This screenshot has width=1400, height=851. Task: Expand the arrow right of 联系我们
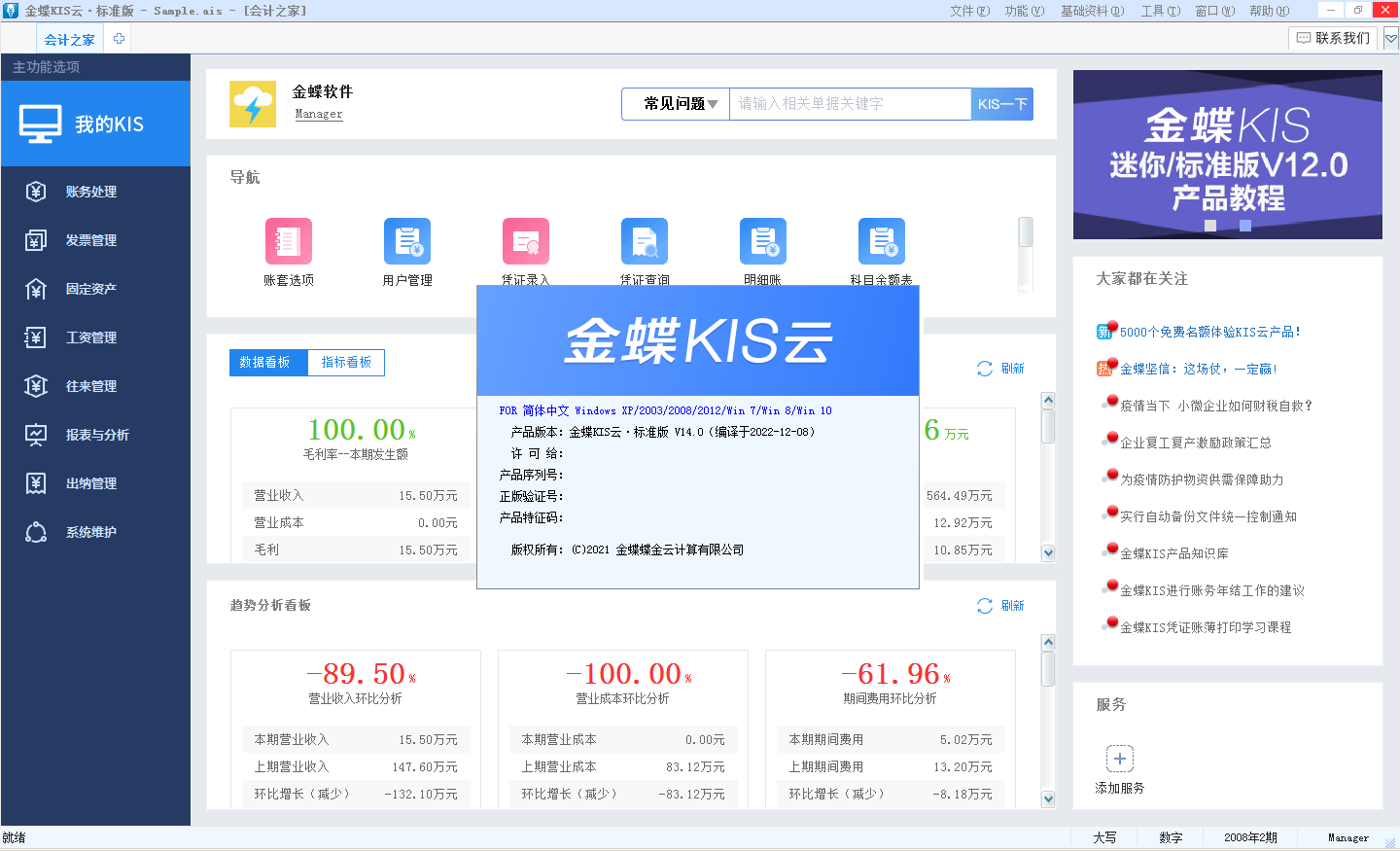[1391, 39]
